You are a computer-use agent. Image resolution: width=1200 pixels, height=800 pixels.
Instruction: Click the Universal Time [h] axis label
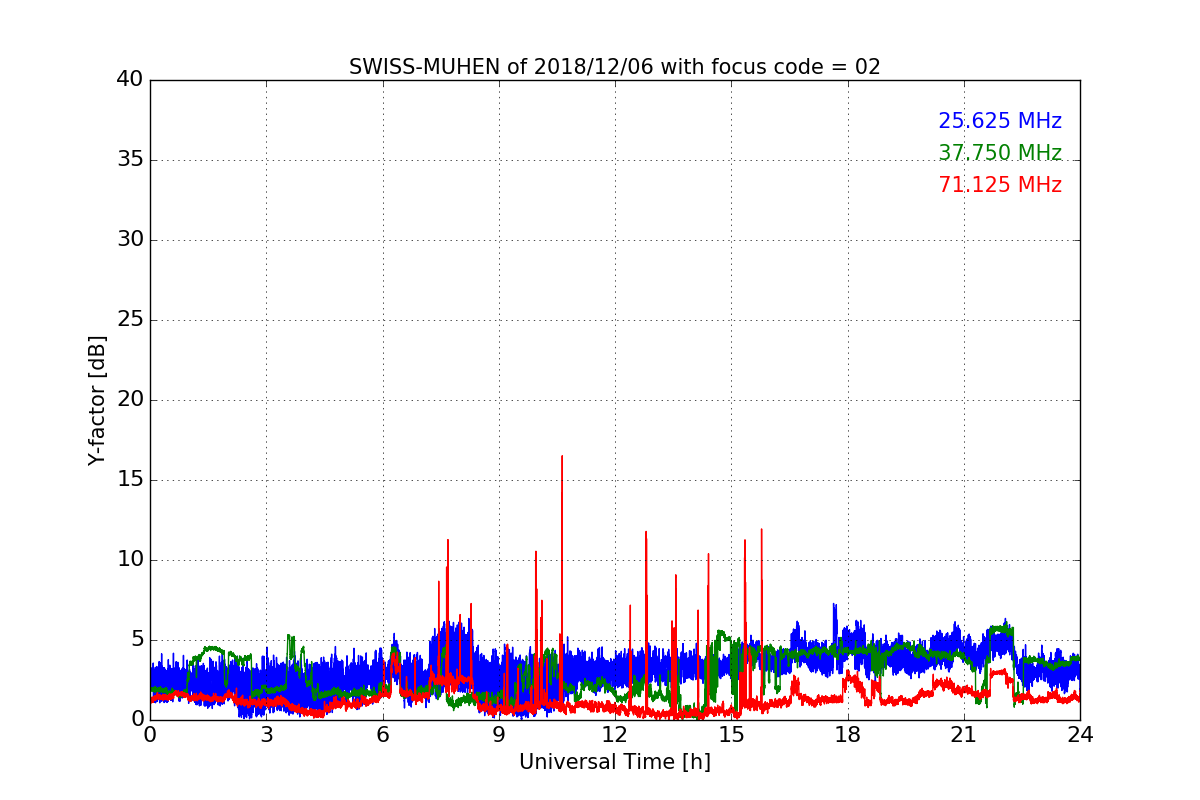click(614, 762)
